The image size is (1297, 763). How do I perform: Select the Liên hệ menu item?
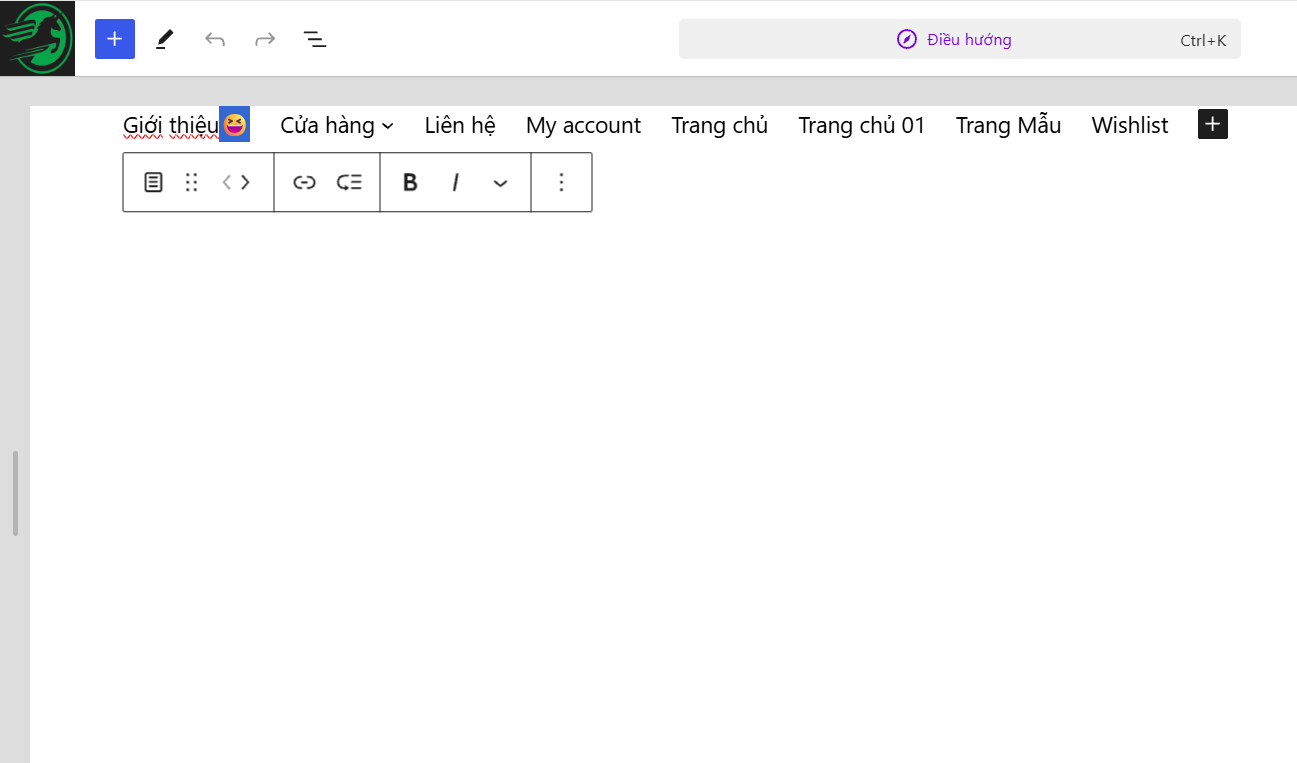click(x=460, y=125)
